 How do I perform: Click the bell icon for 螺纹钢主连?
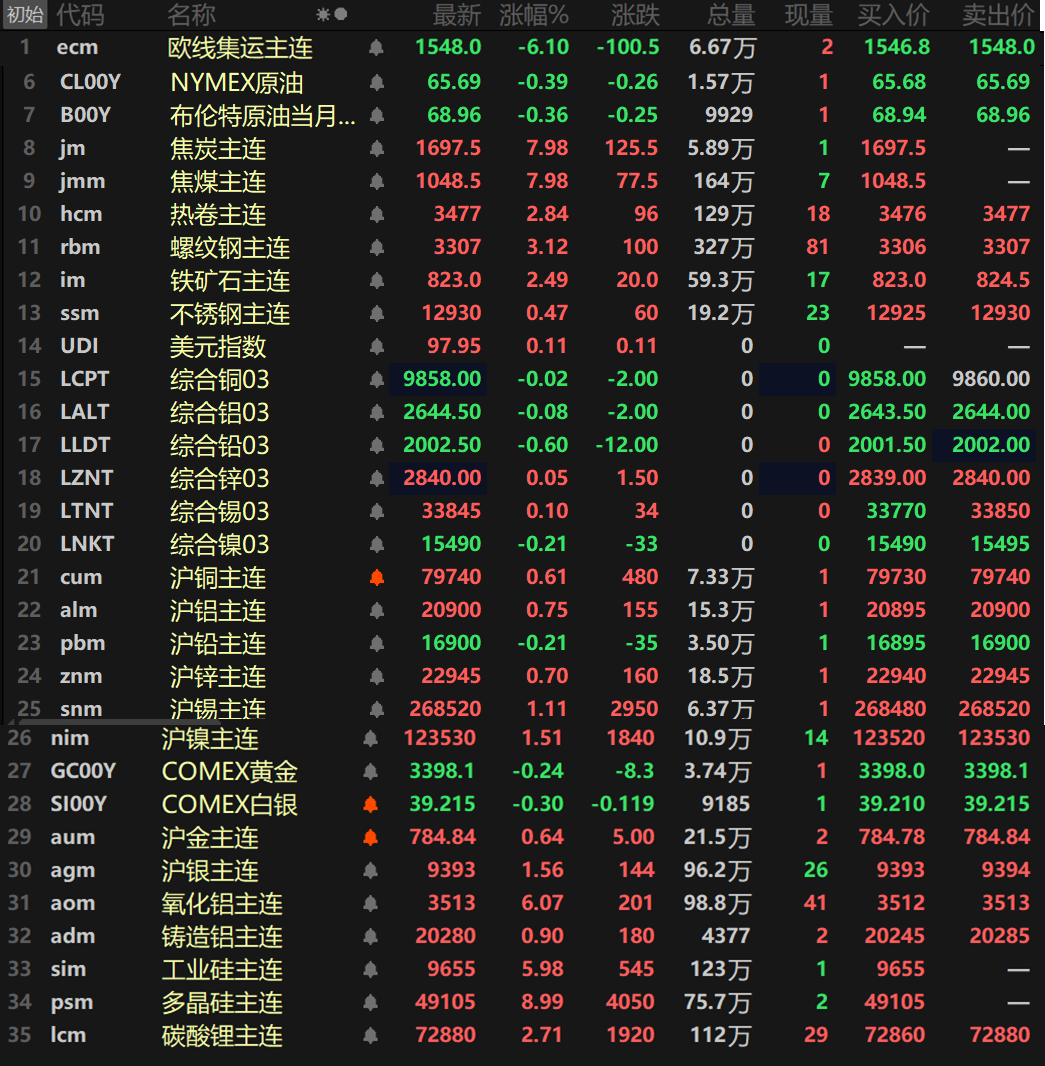coord(376,247)
